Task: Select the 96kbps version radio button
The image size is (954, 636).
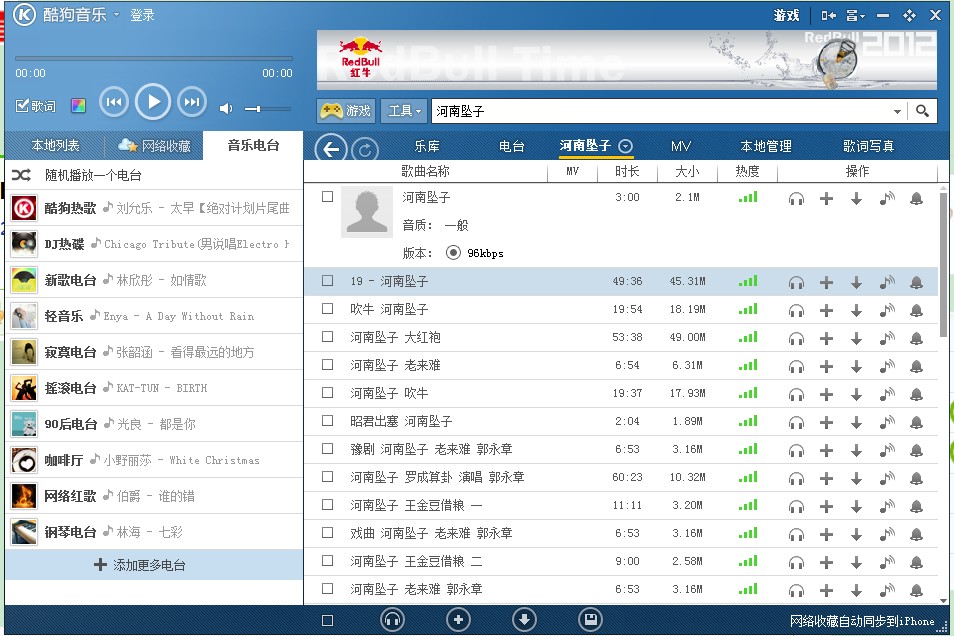Action: click(x=453, y=253)
